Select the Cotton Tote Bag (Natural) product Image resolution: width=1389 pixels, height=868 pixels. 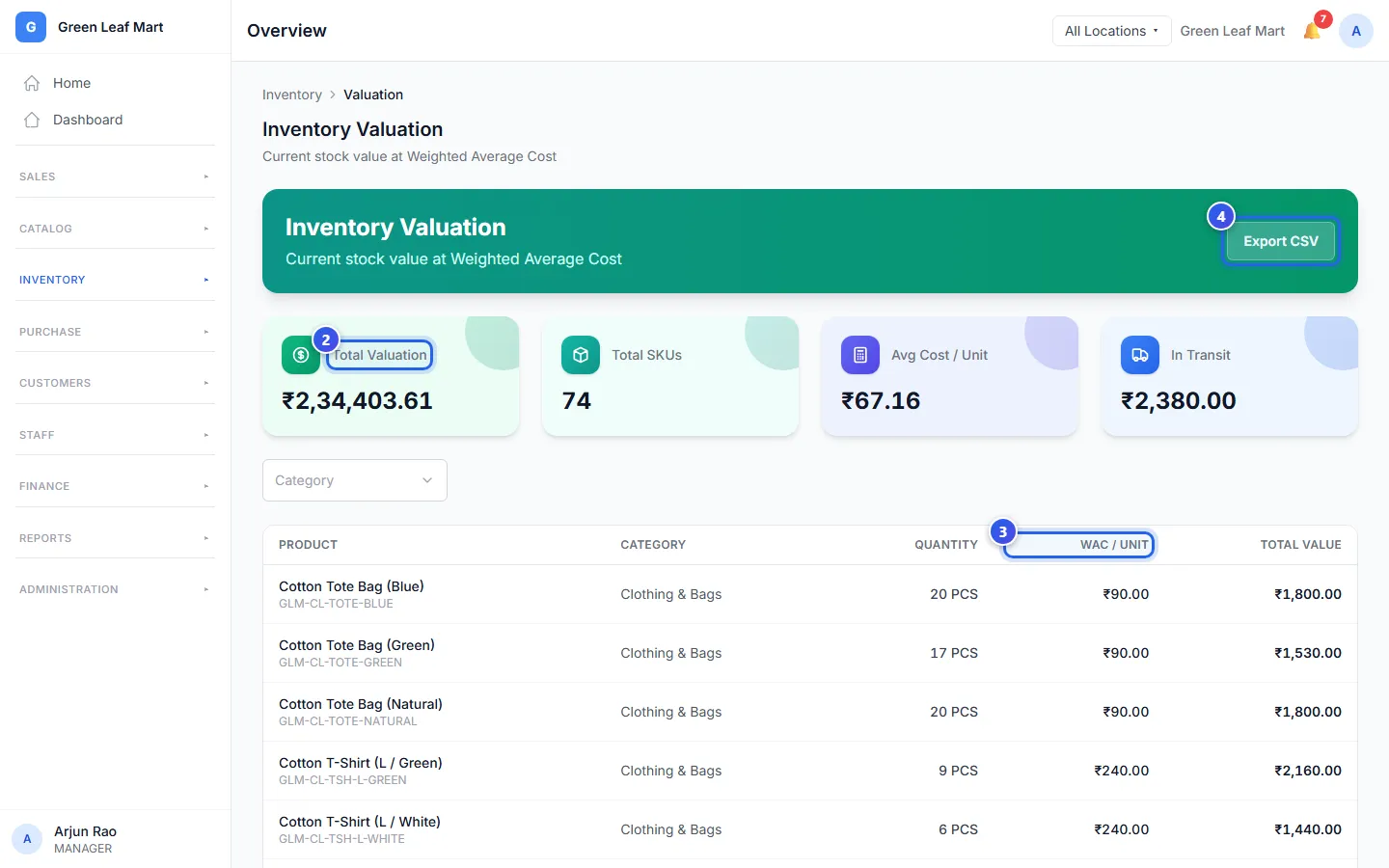[361, 704]
